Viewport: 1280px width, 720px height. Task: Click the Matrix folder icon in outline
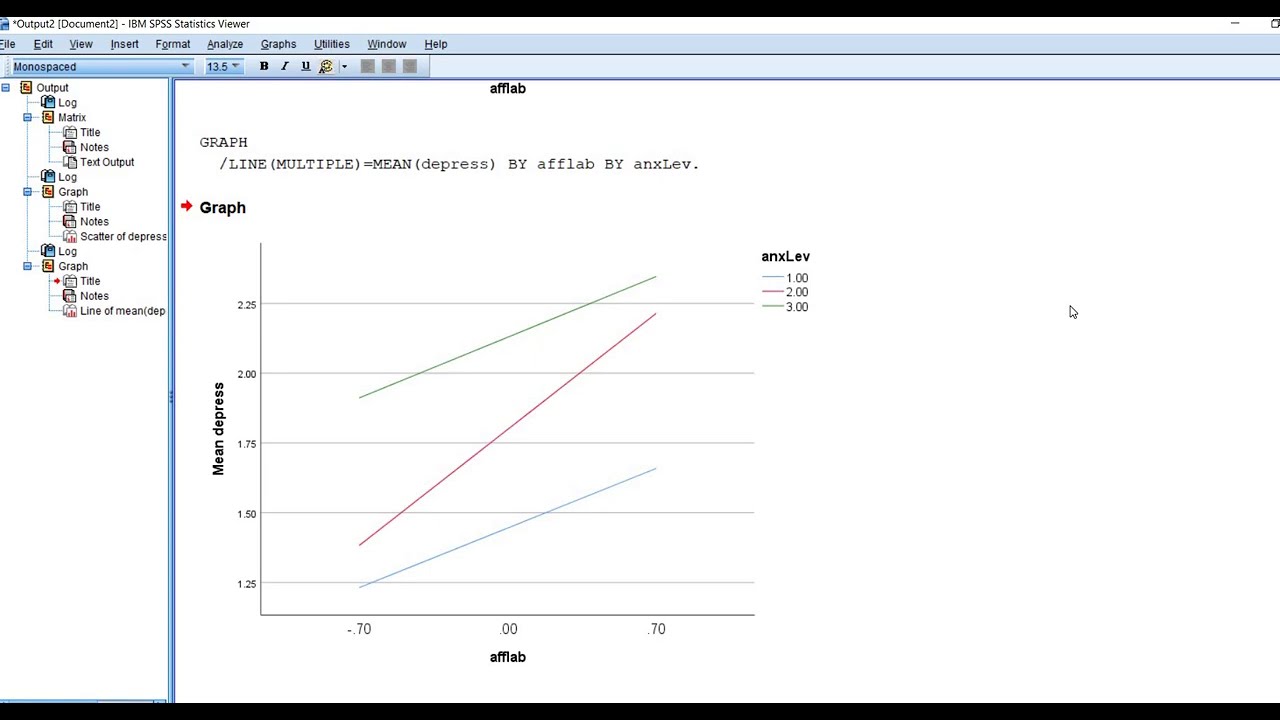[48, 118]
